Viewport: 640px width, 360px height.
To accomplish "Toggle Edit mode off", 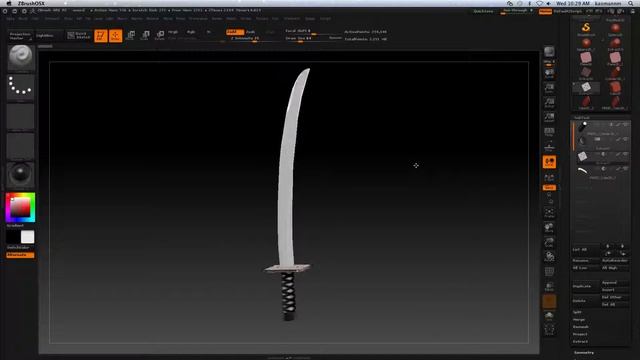I will coord(101,36).
